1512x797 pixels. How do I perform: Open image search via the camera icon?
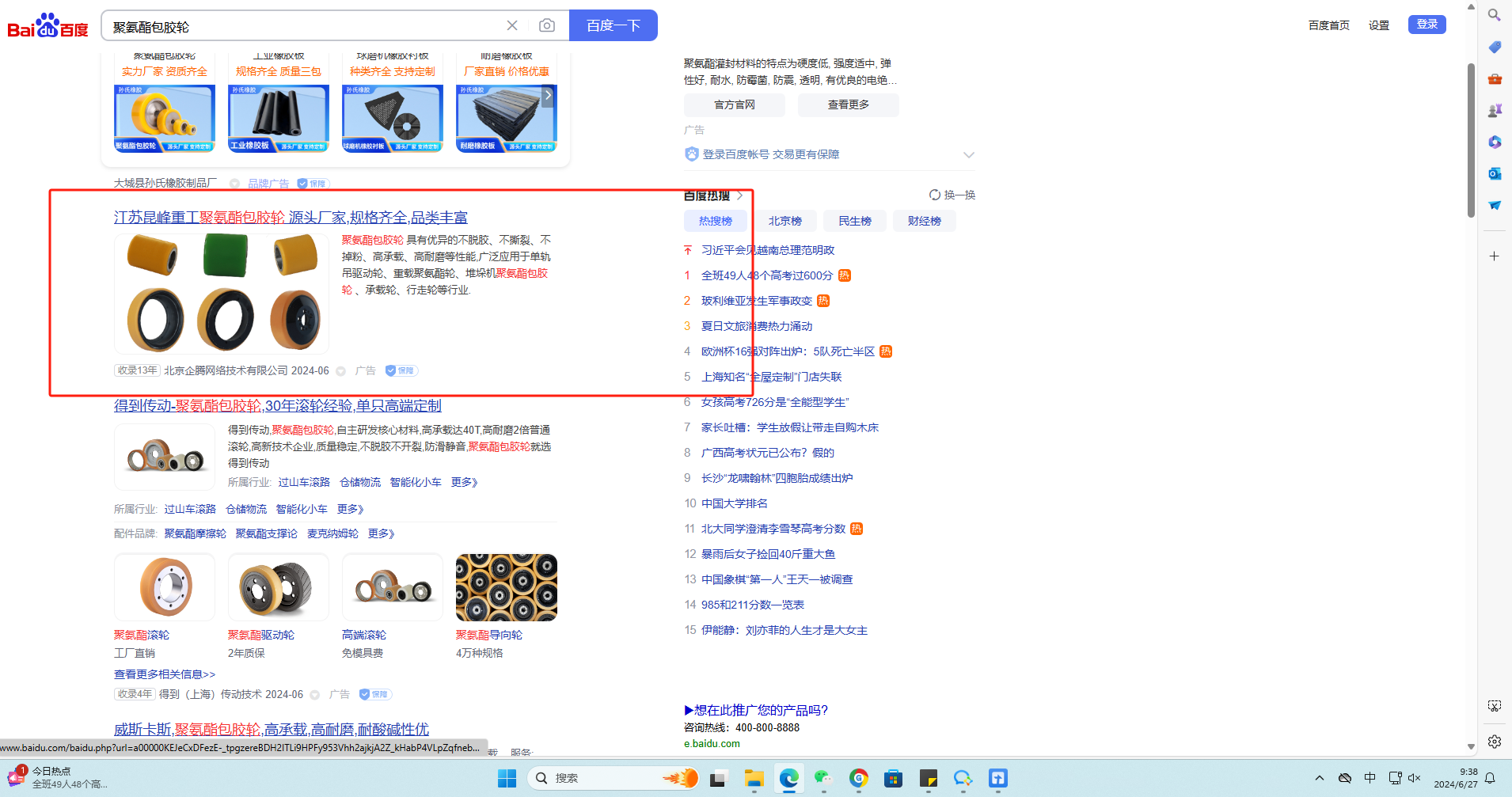[547, 25]
